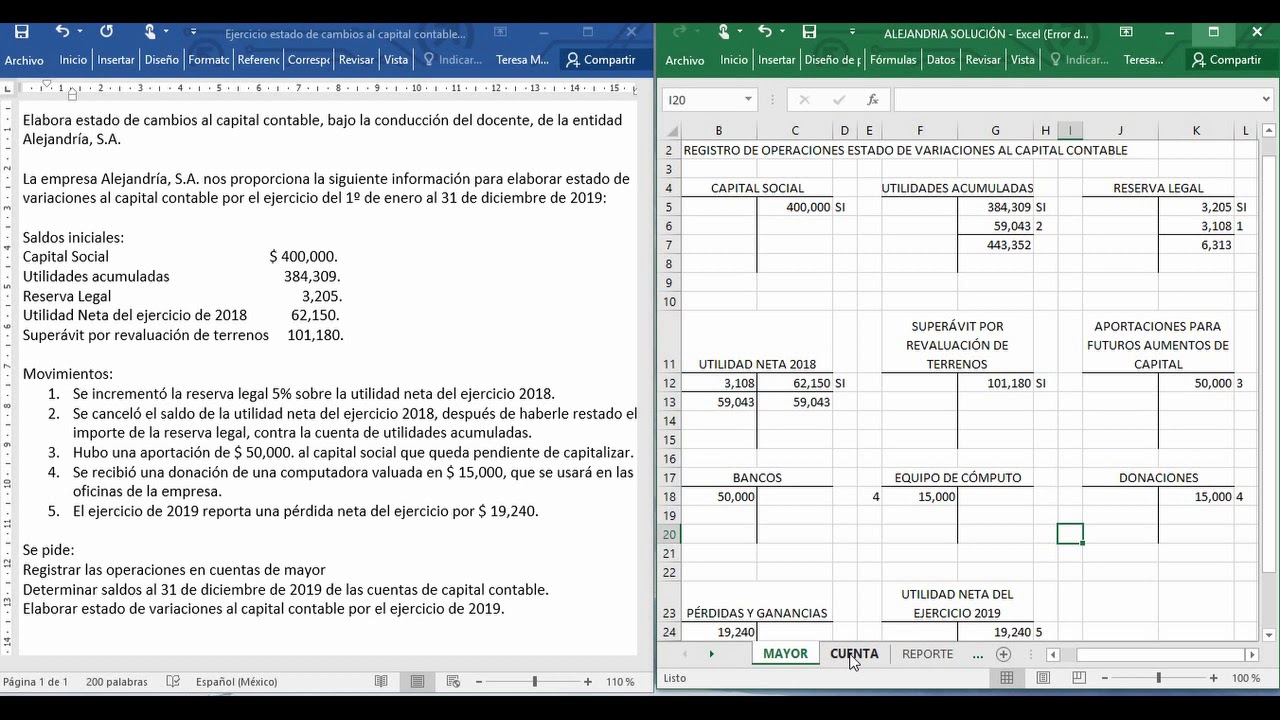Image resolution: width=1280 pixels, height=720 pixels.
Task: Click the next sheet navigation arrow
Action: (711, 654)
